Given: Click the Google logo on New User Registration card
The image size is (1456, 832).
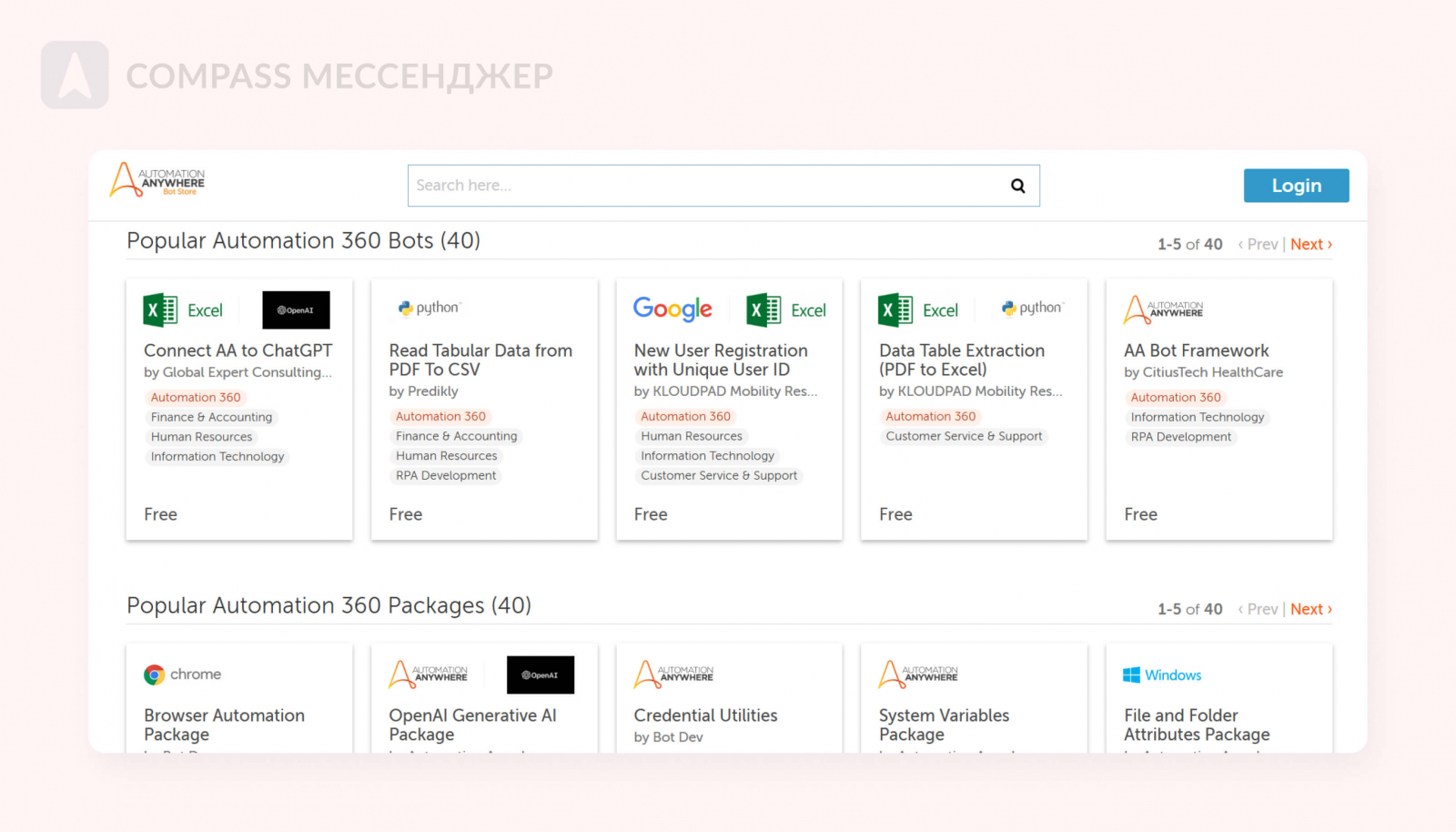Looking at the screenshot, I should [672, 309].
